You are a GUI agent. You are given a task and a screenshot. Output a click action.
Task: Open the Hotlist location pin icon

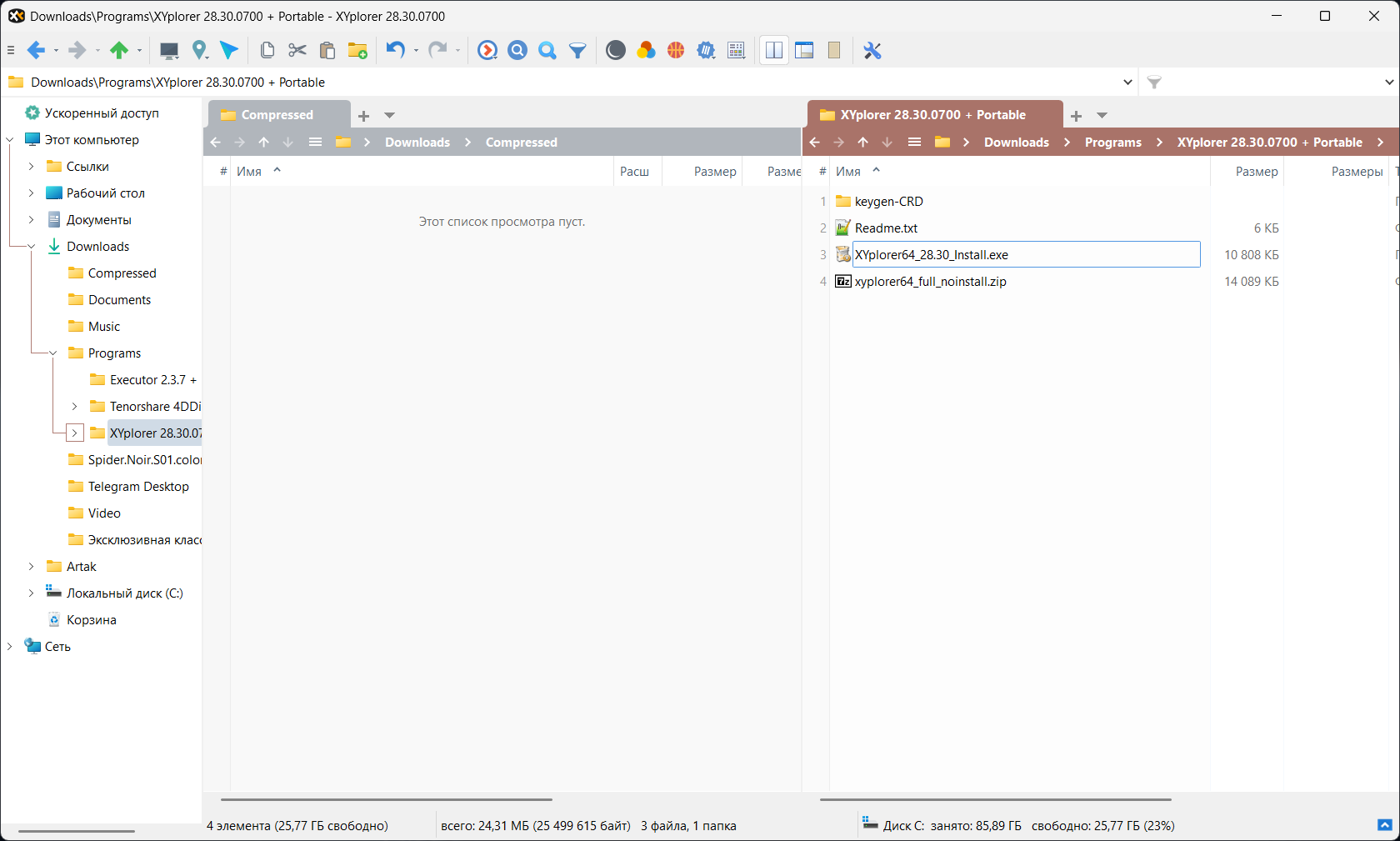199,51
